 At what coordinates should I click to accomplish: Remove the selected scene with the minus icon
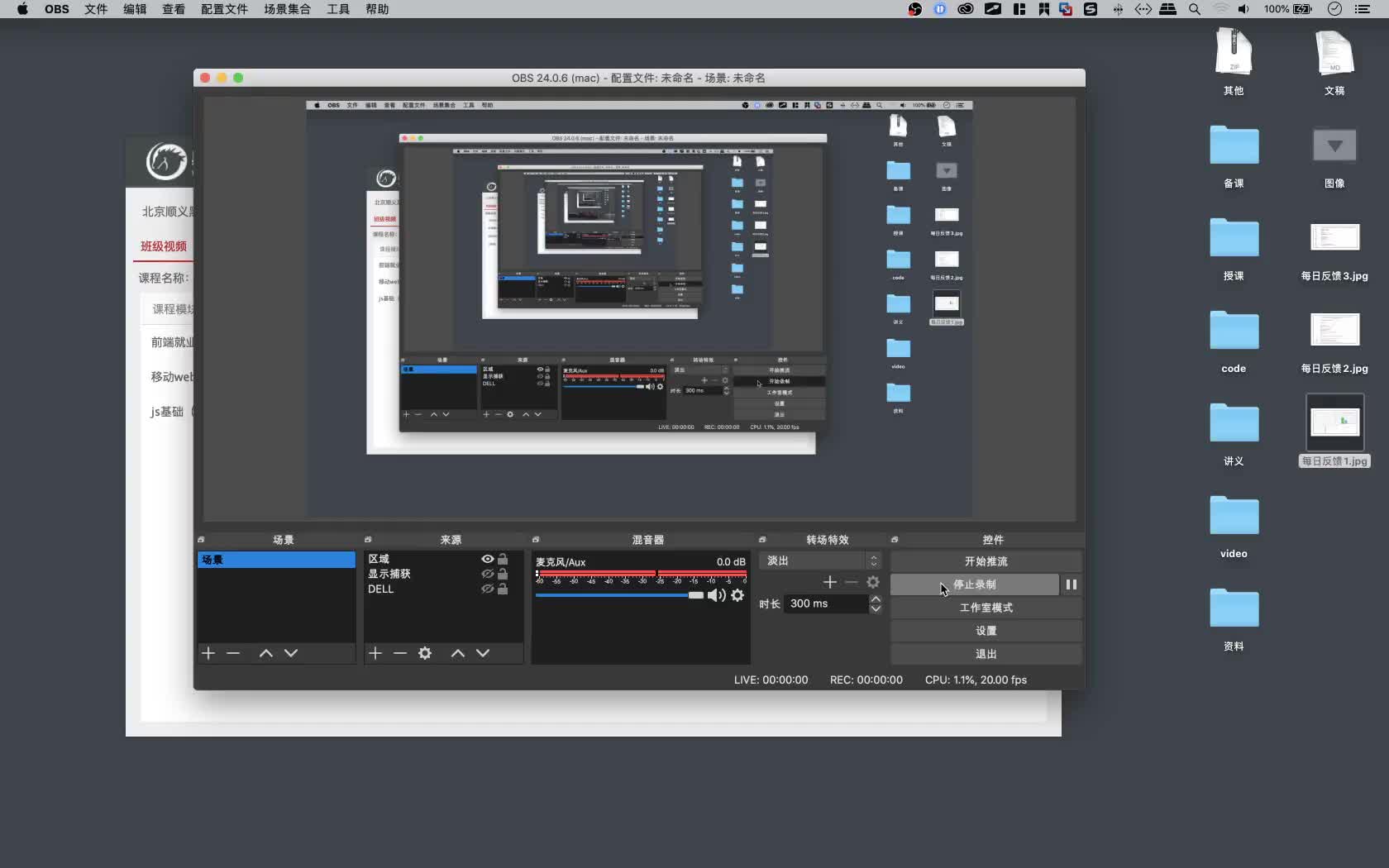[x=233, y=653]
